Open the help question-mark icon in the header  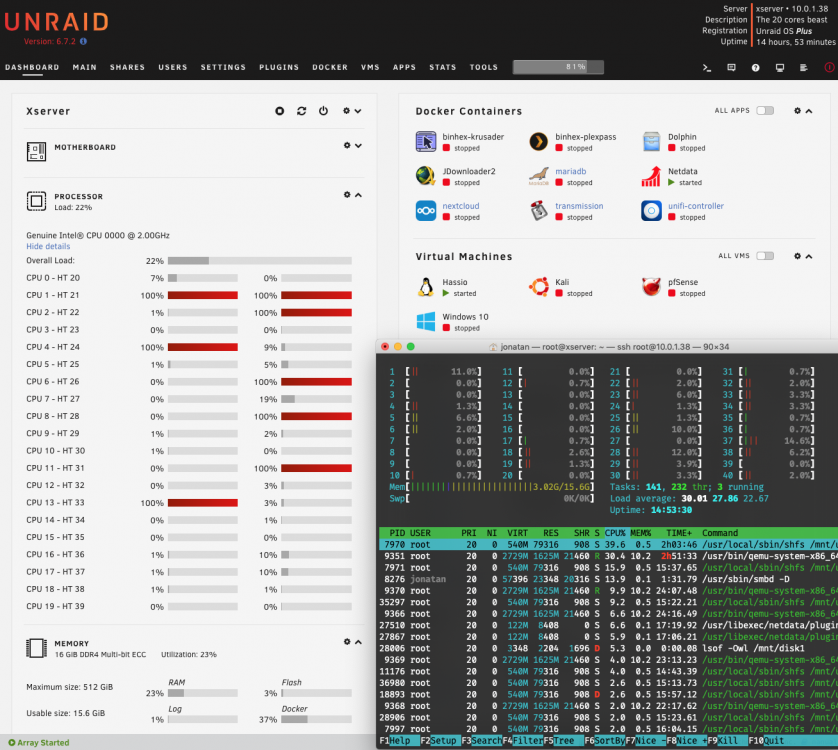pos(756,67)
